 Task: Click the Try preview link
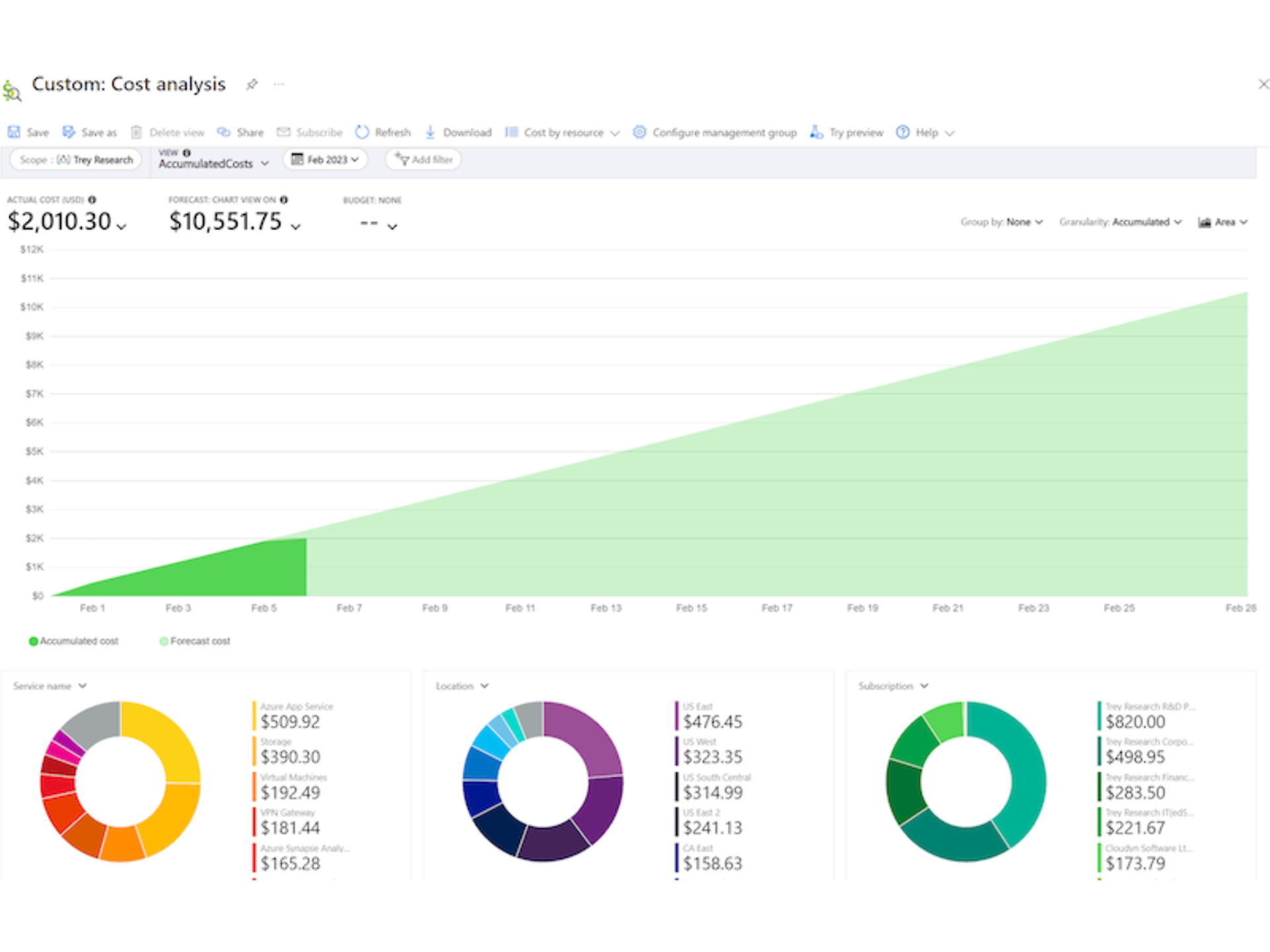(x=855, y=132)
